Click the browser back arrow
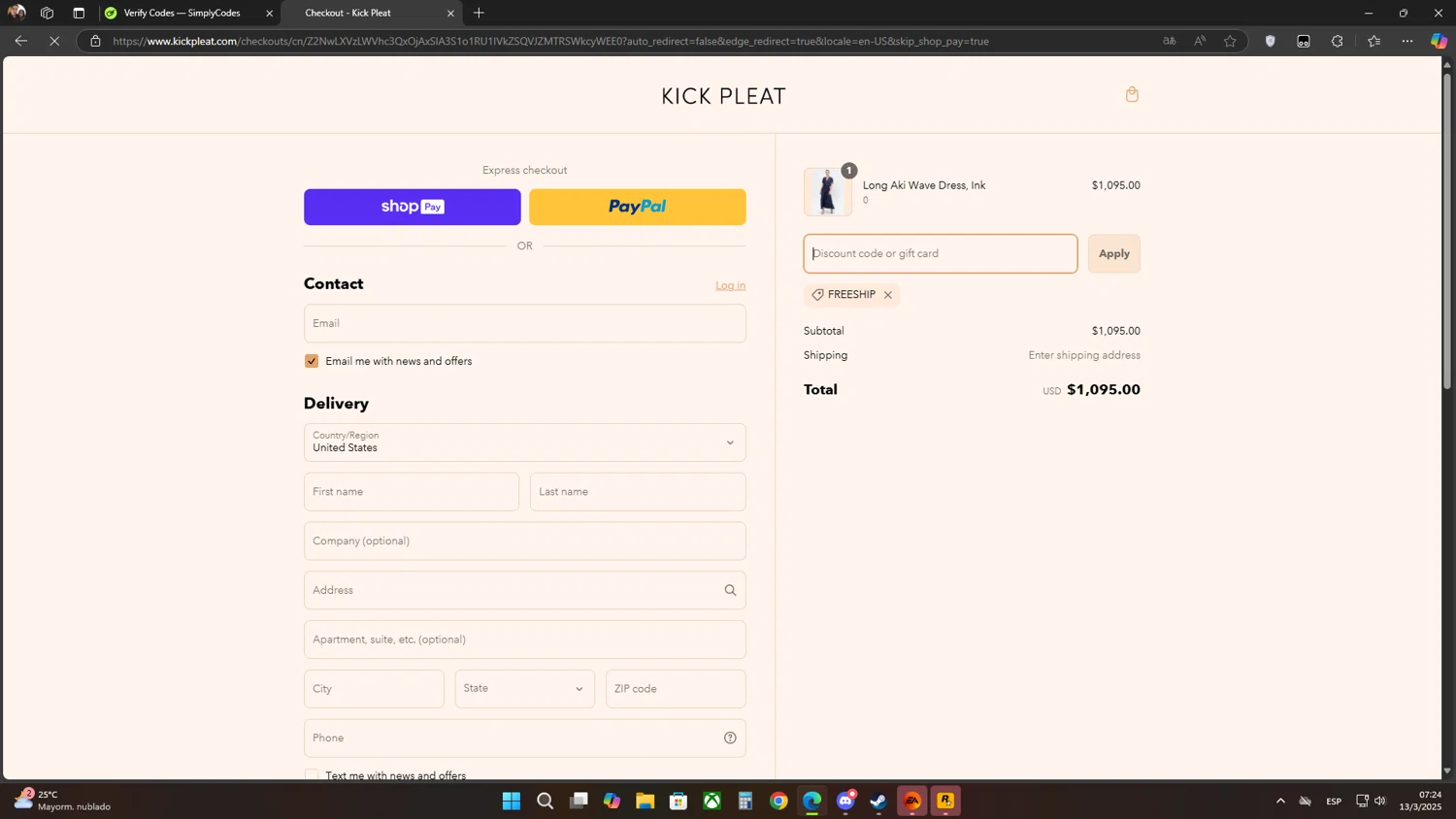Image resolution: width=1456 pixels, height=819 pixels. 20,41
